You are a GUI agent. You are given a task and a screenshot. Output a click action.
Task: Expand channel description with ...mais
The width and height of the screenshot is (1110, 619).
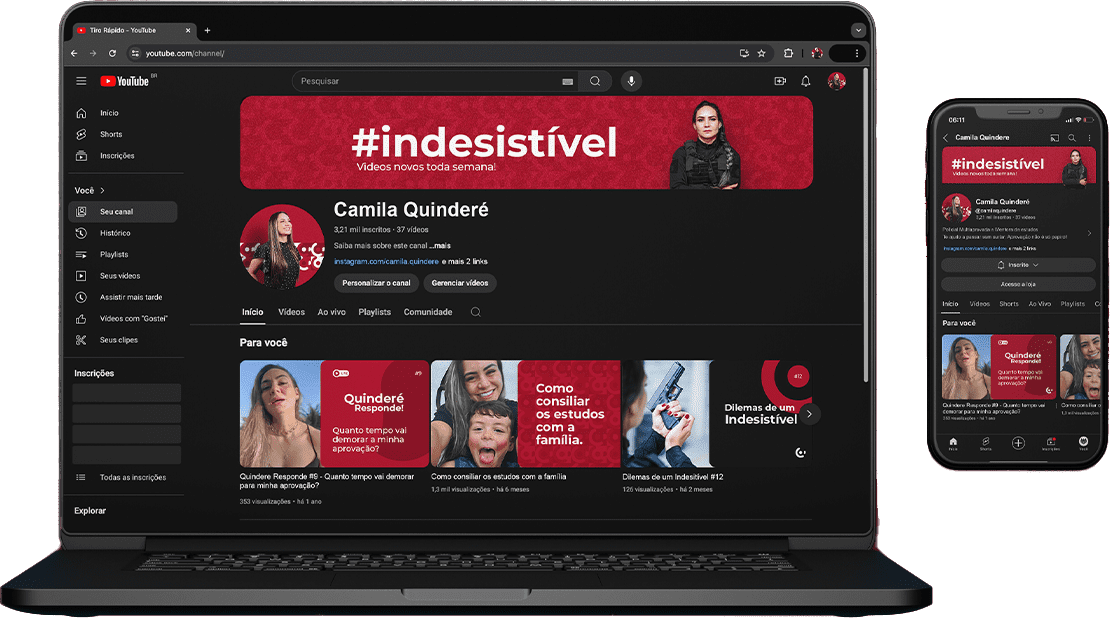click(x=441, y=245)
